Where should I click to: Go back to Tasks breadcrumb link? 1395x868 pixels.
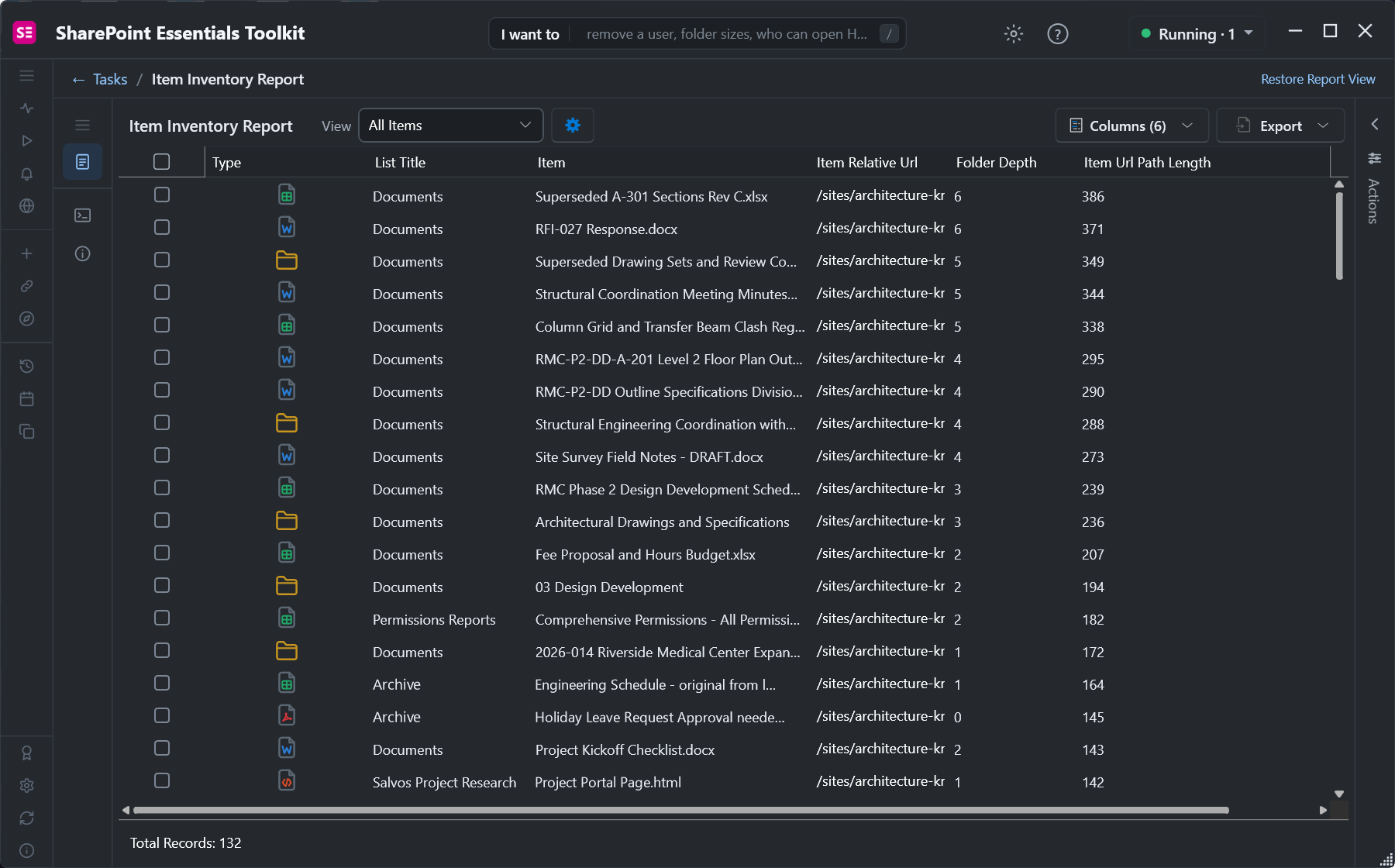(110, 79)
